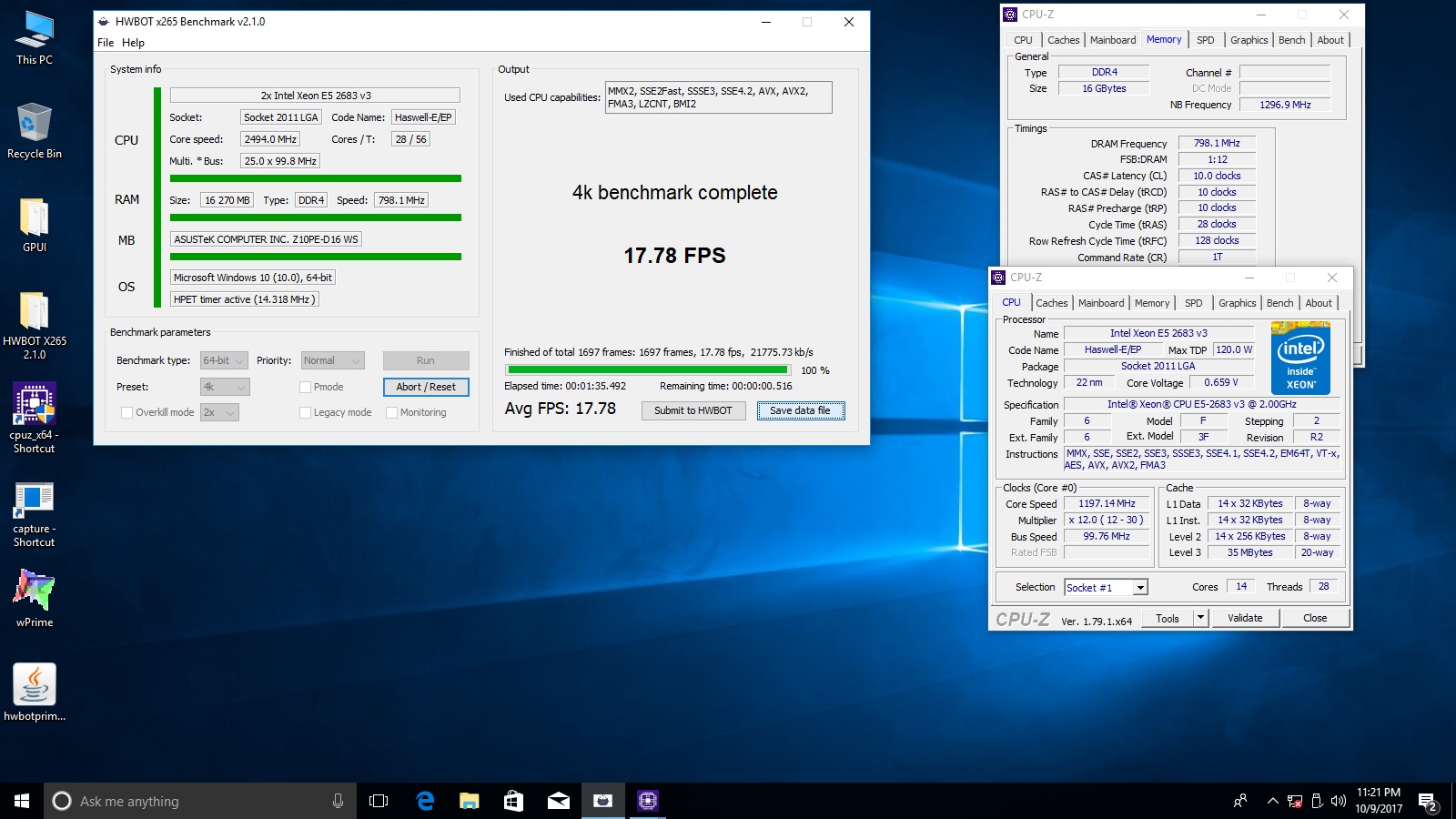
Task: Toggle the Monitoring checkbox
Action: click(x=392, y=412)
